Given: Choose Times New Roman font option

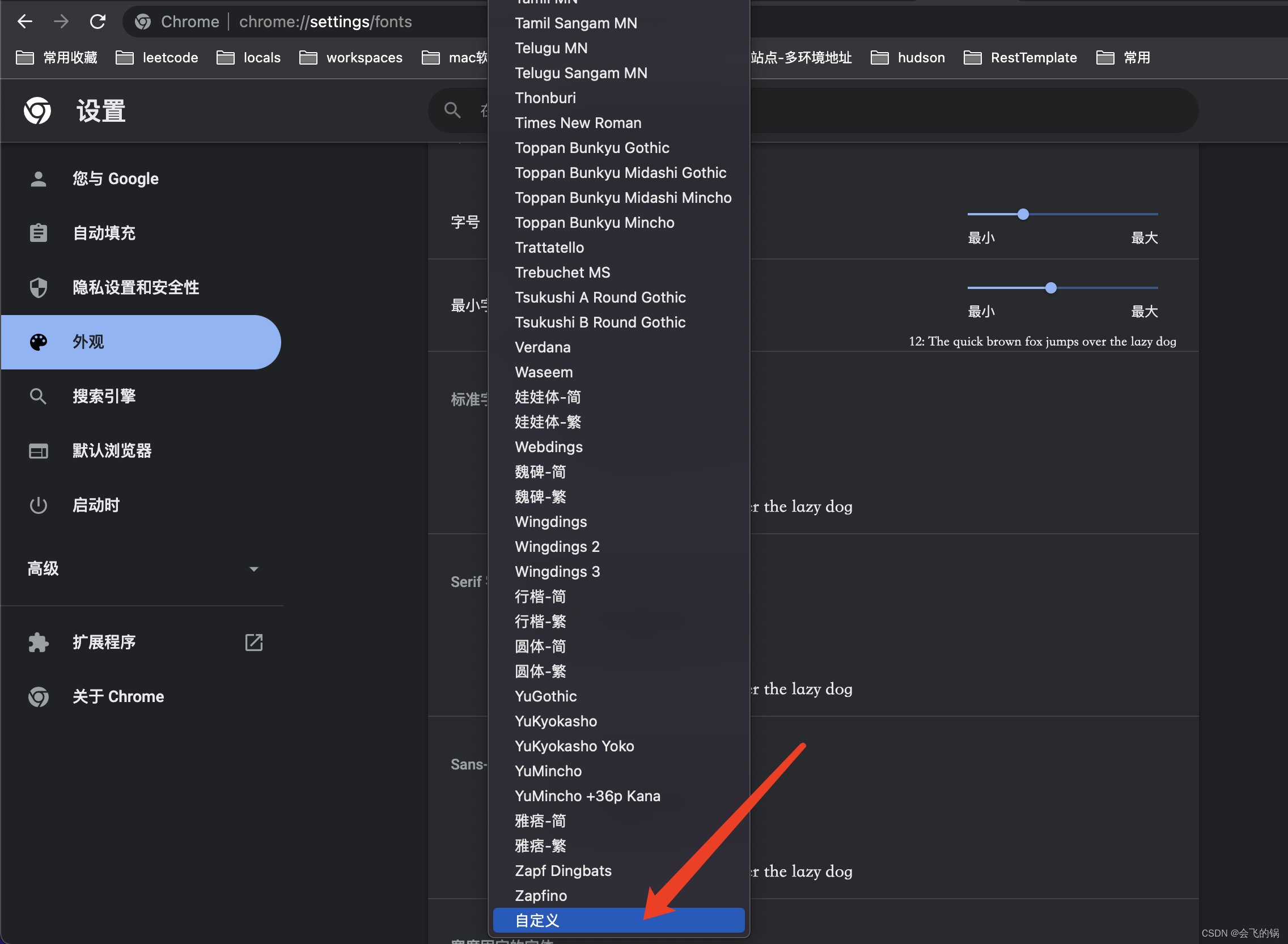Looking at the screenshot, I should [x=578, y=123].
